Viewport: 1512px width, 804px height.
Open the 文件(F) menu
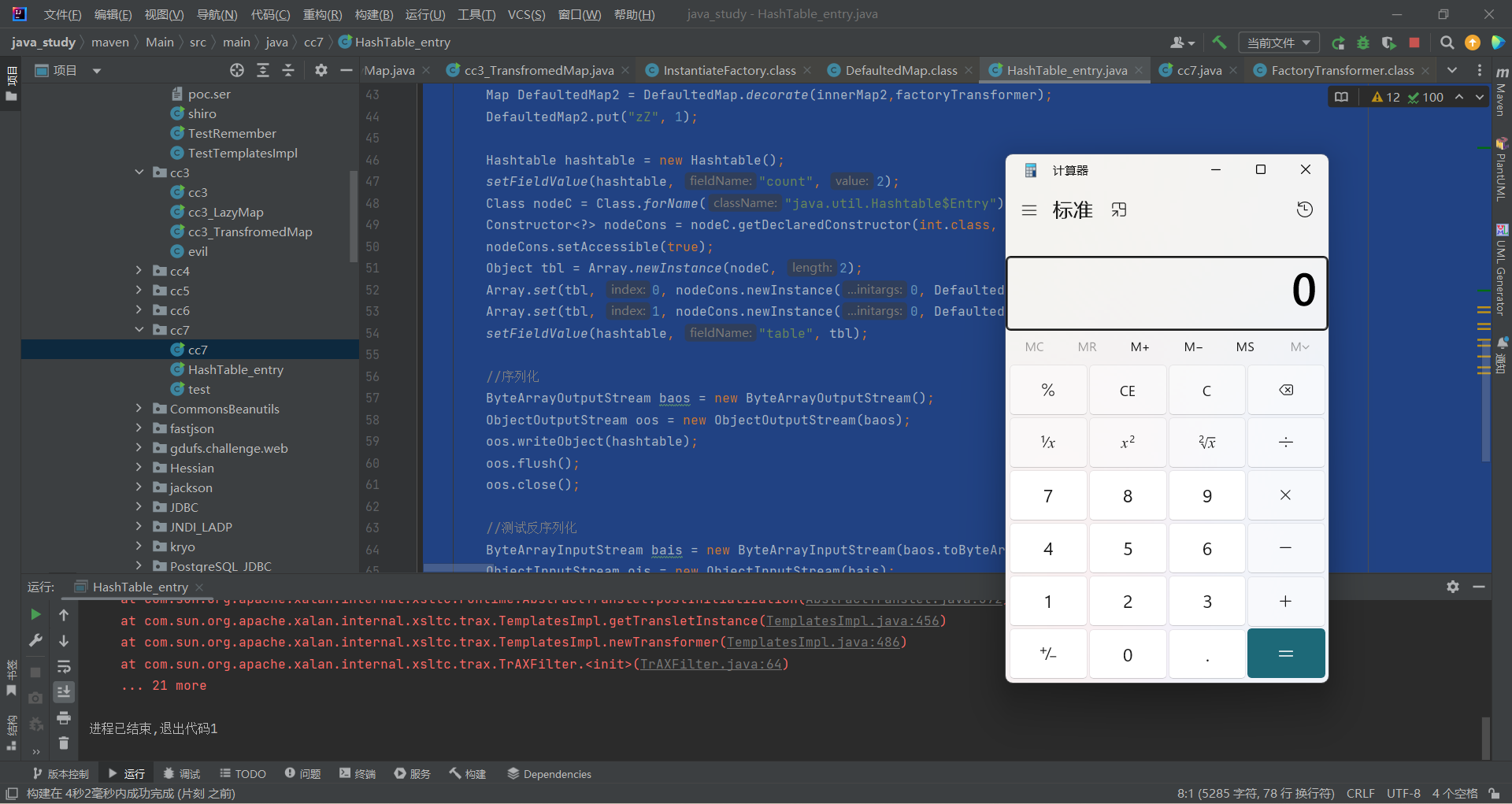click(x=62, y=14)
